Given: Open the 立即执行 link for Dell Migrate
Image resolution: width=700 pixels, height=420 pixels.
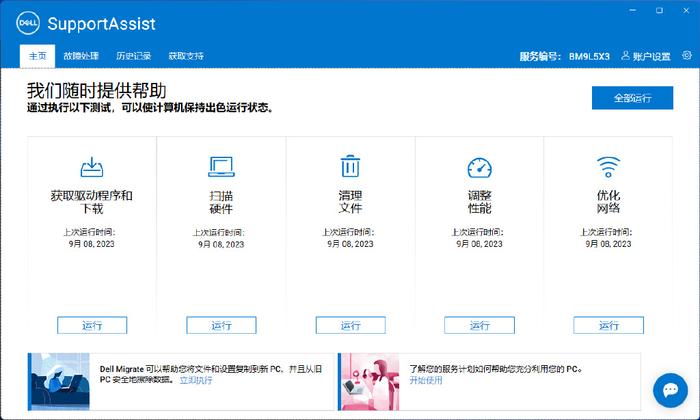Looking at the screenshot, I should [x=196, y=380].
